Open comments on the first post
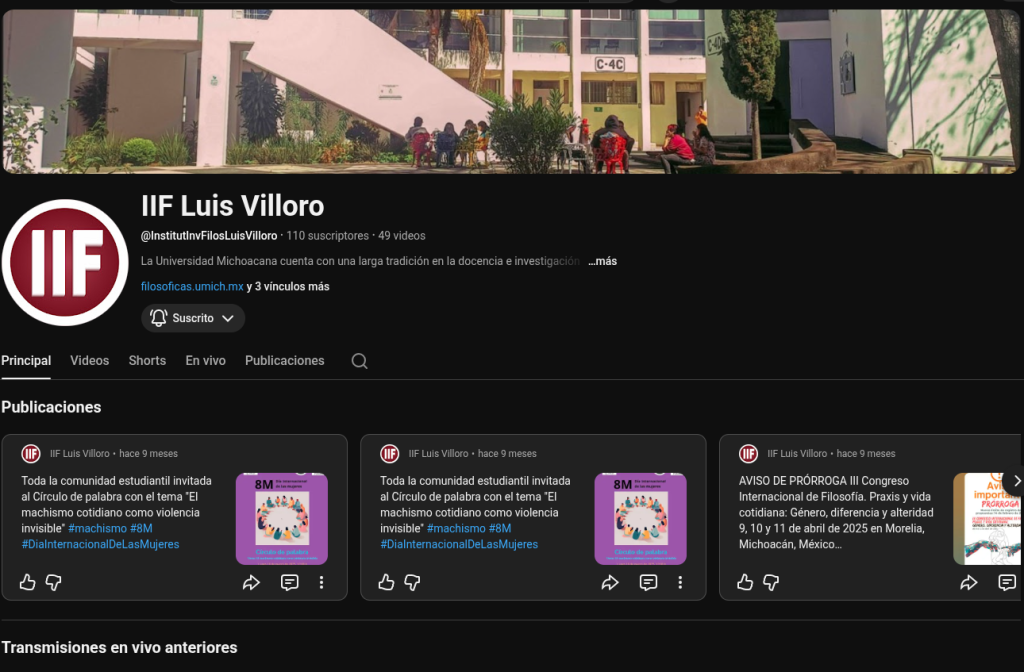This screenshot has height=672, width=1024. click(289, 582)
